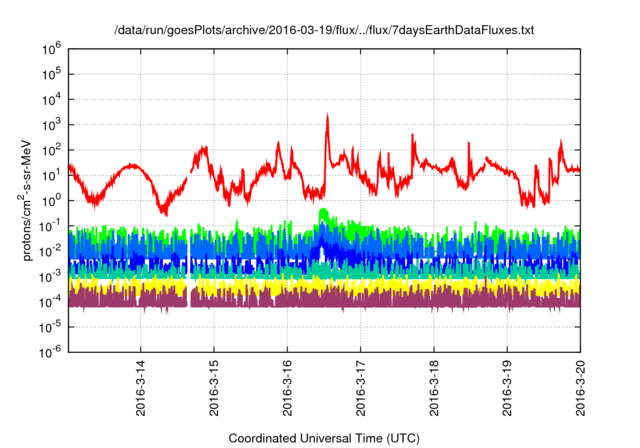Click the white data gap in the bands before 2016-3-15
640x448 pixels.
(189, 280)
